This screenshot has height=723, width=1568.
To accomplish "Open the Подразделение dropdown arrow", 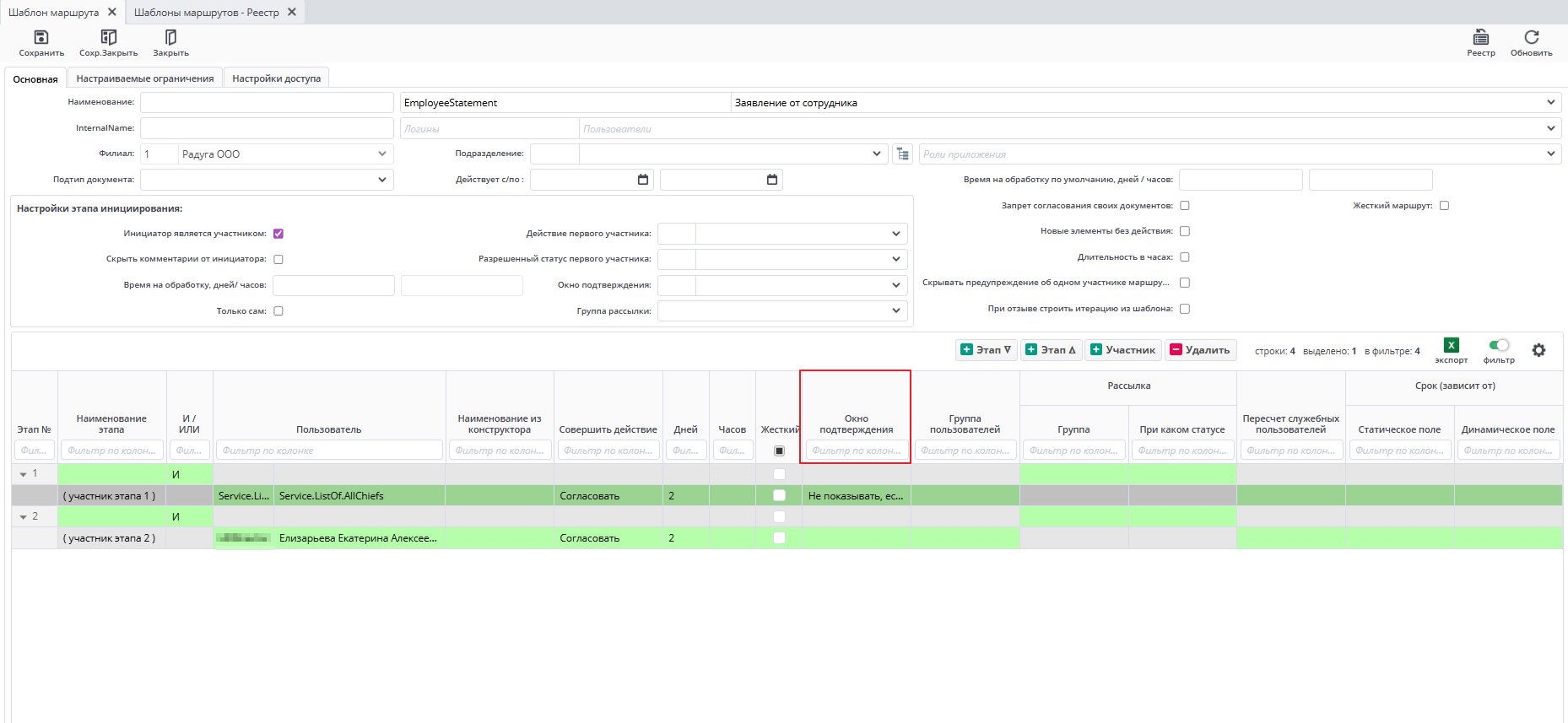I will coord(876,154).
